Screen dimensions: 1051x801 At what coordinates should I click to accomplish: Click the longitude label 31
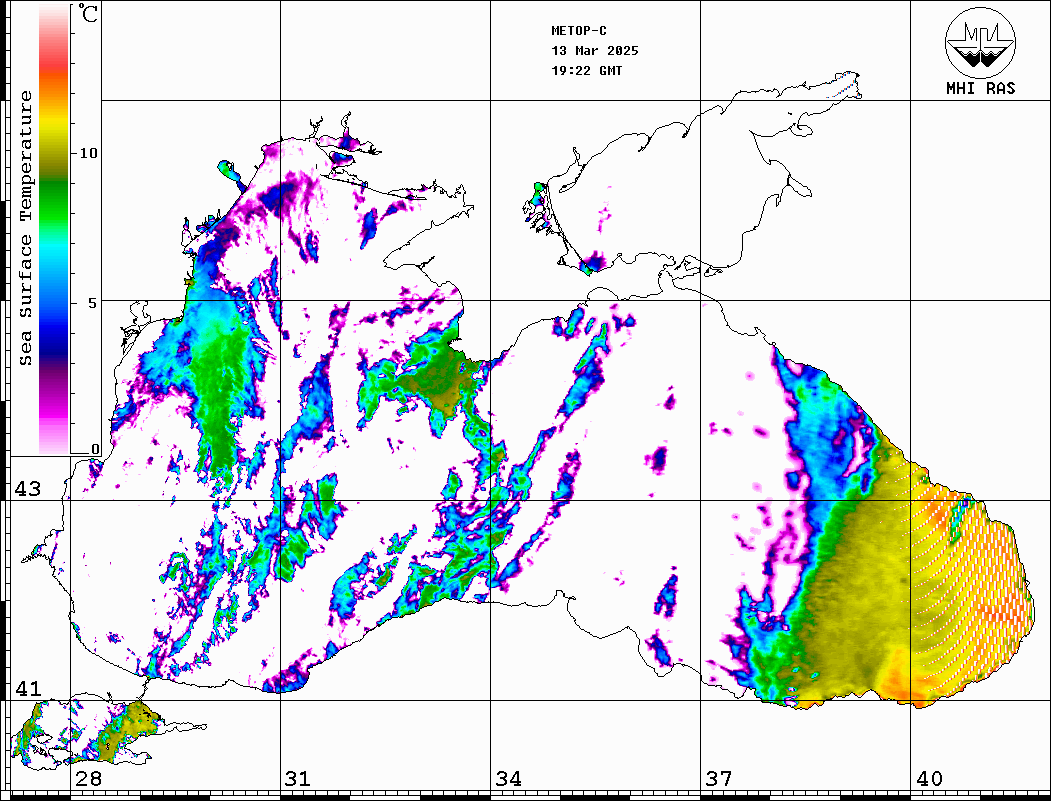(x=297, y=779)
